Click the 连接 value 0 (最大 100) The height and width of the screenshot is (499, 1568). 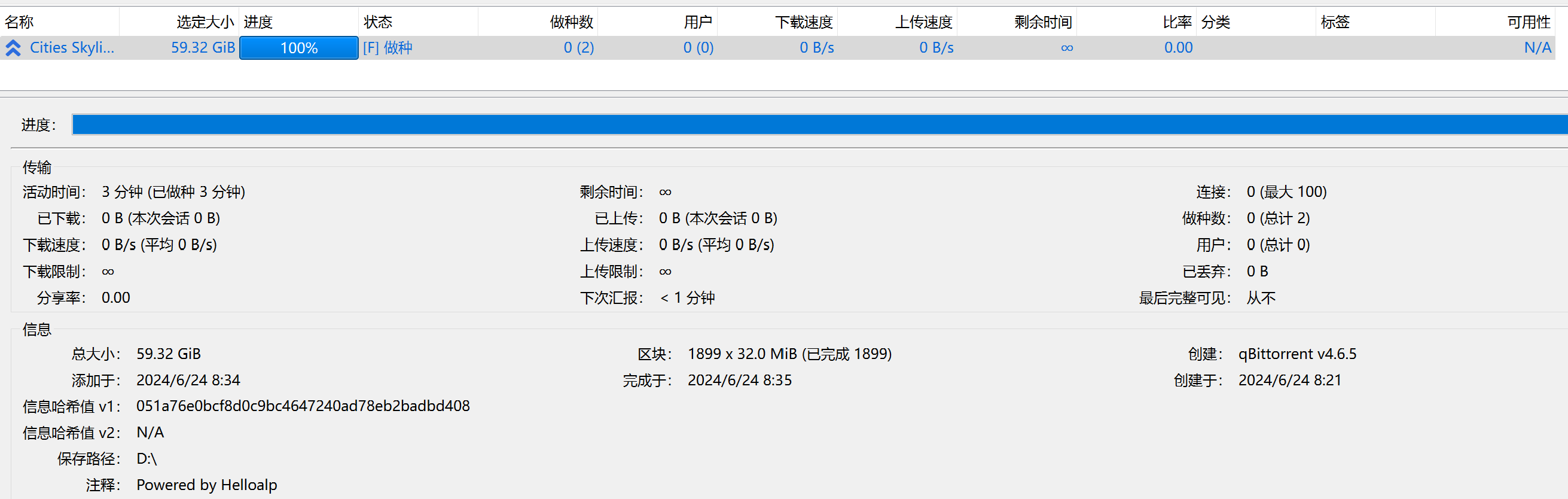click(1287, 192)
